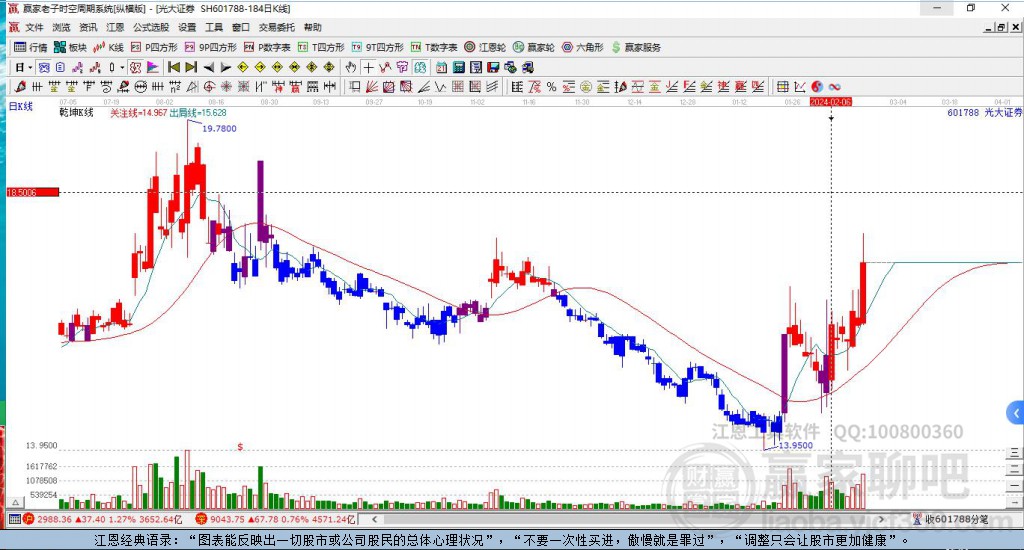Click first yellow diamond left-arrow icon

(243, 67)
